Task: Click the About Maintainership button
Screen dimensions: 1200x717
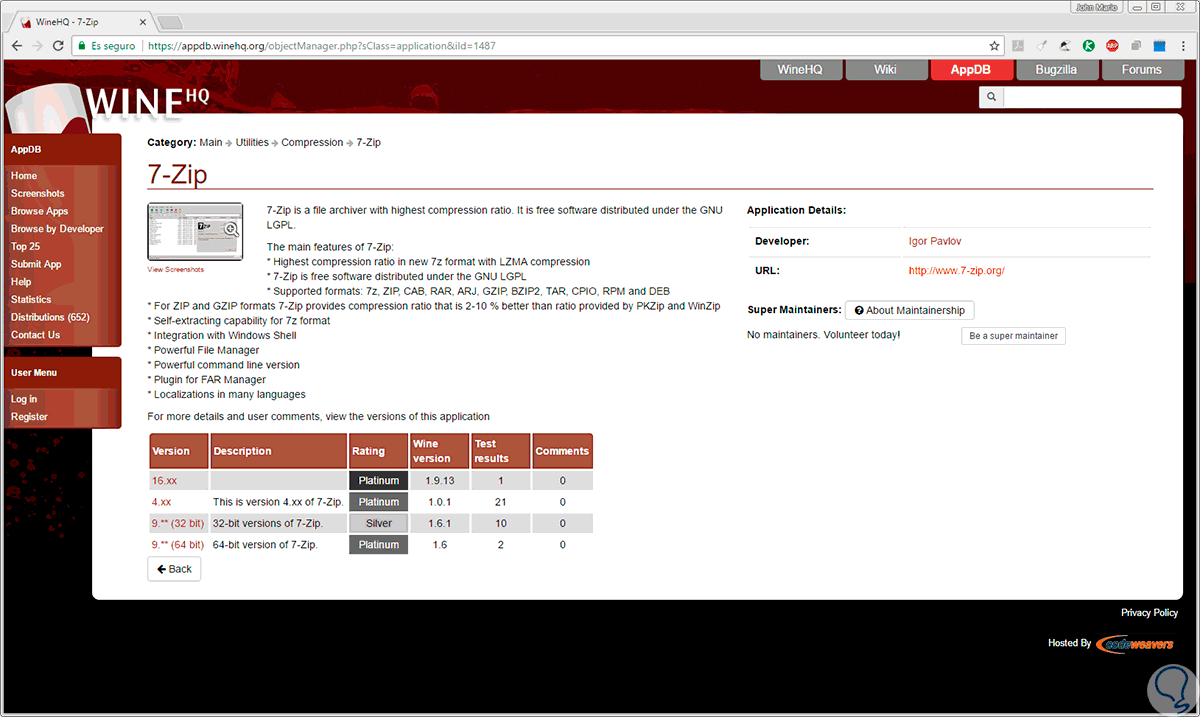Action: pyautogui.click(x=910, y=310)
